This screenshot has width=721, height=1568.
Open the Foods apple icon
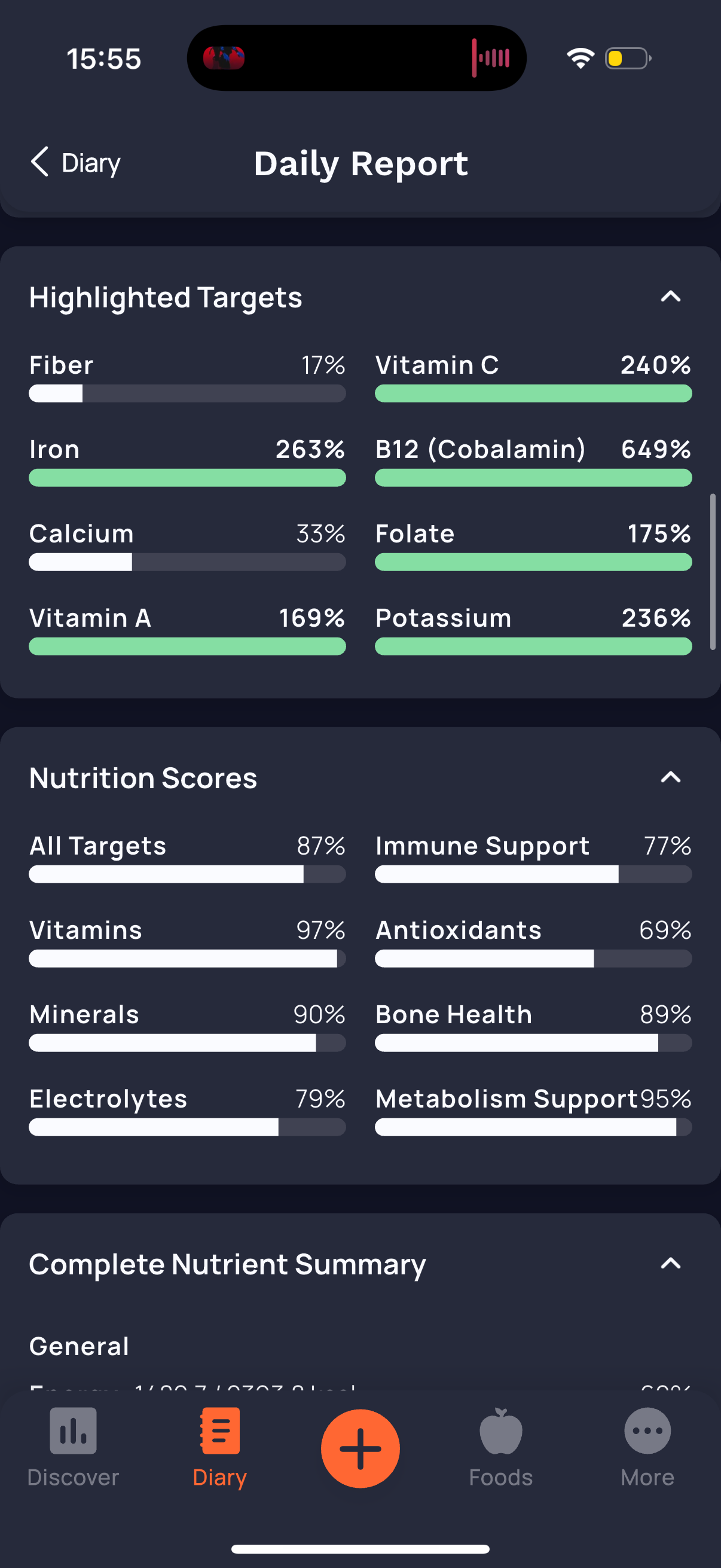pos(501,1430)
